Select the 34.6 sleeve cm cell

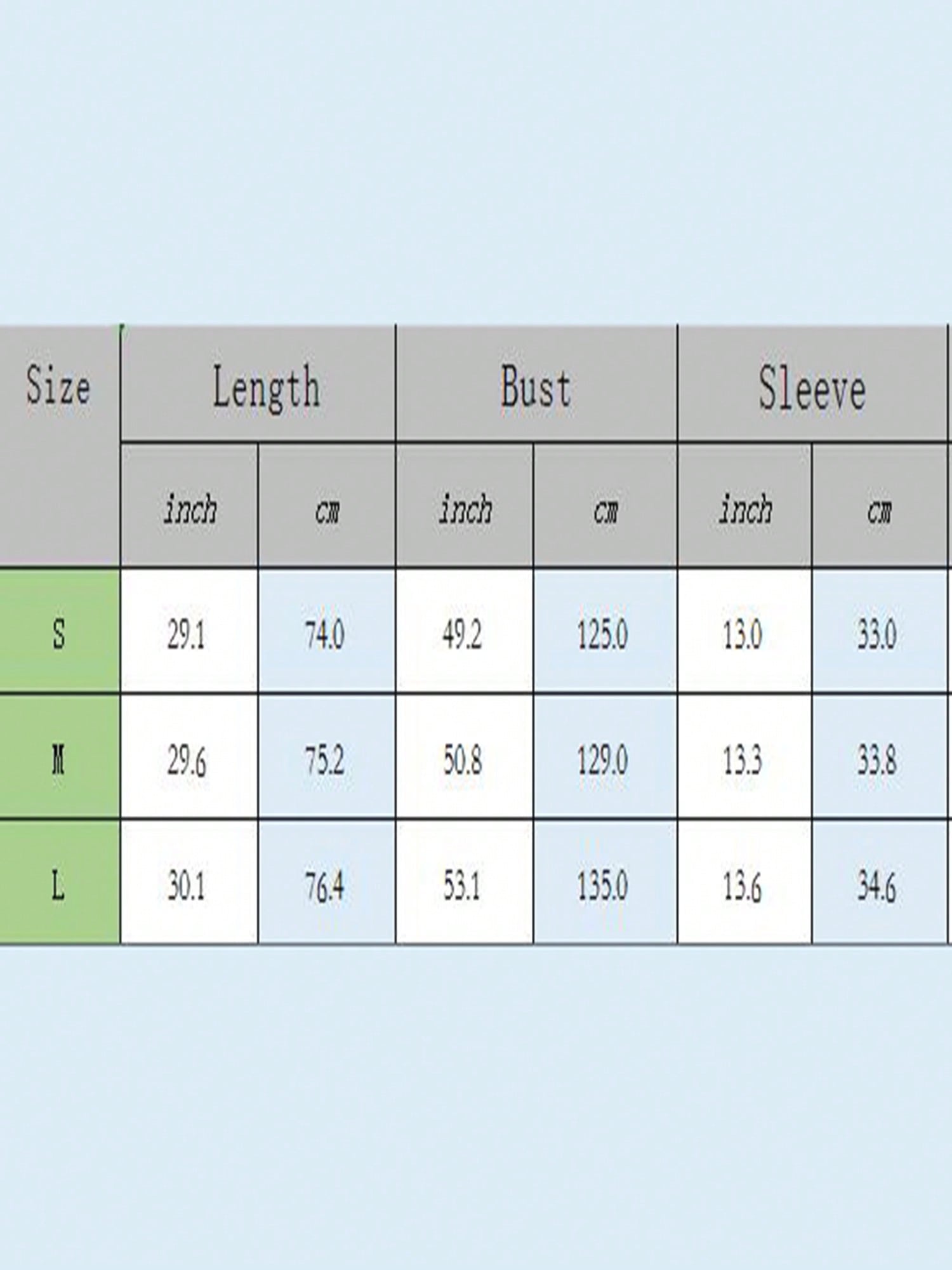pos(877,886)
